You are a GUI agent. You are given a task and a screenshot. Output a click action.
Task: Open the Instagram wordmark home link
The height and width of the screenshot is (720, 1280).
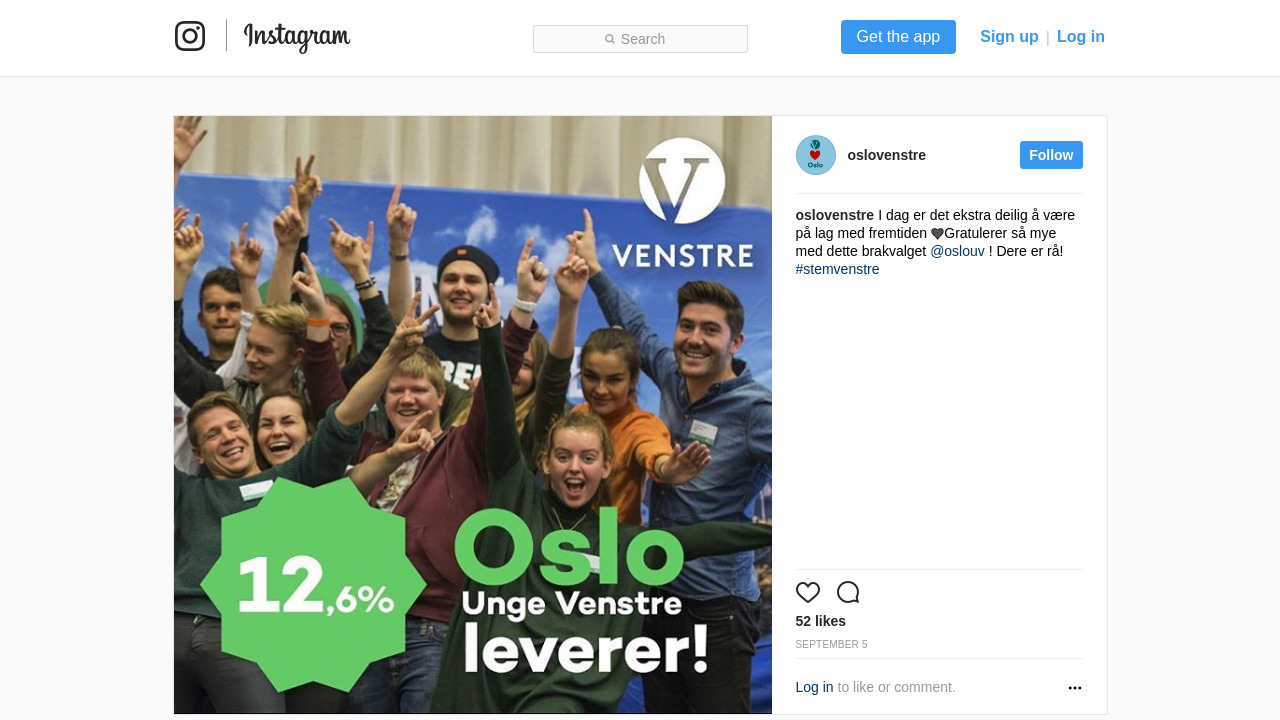pos(297,37)
